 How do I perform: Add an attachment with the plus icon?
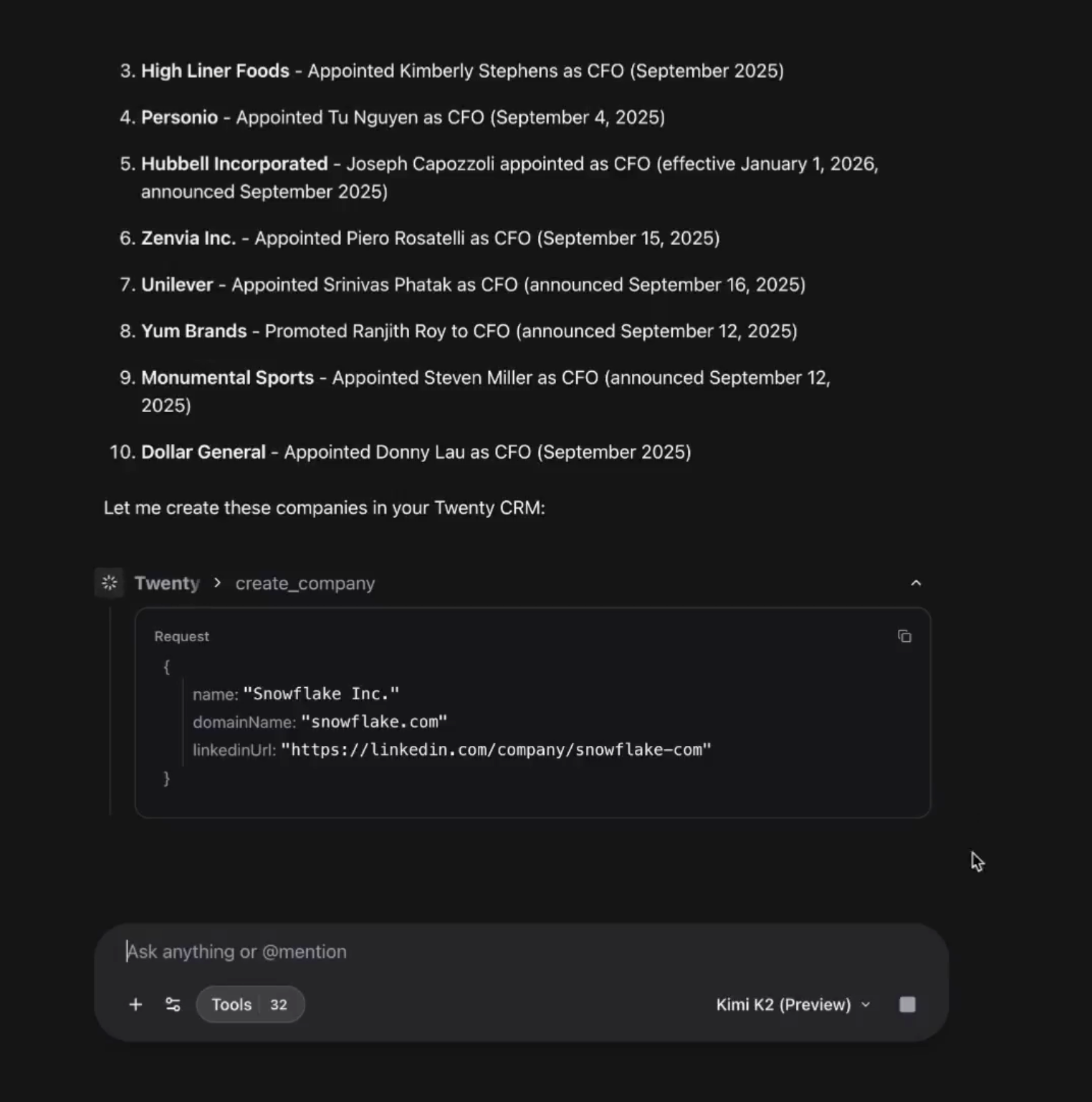(x=135, y=1005)
